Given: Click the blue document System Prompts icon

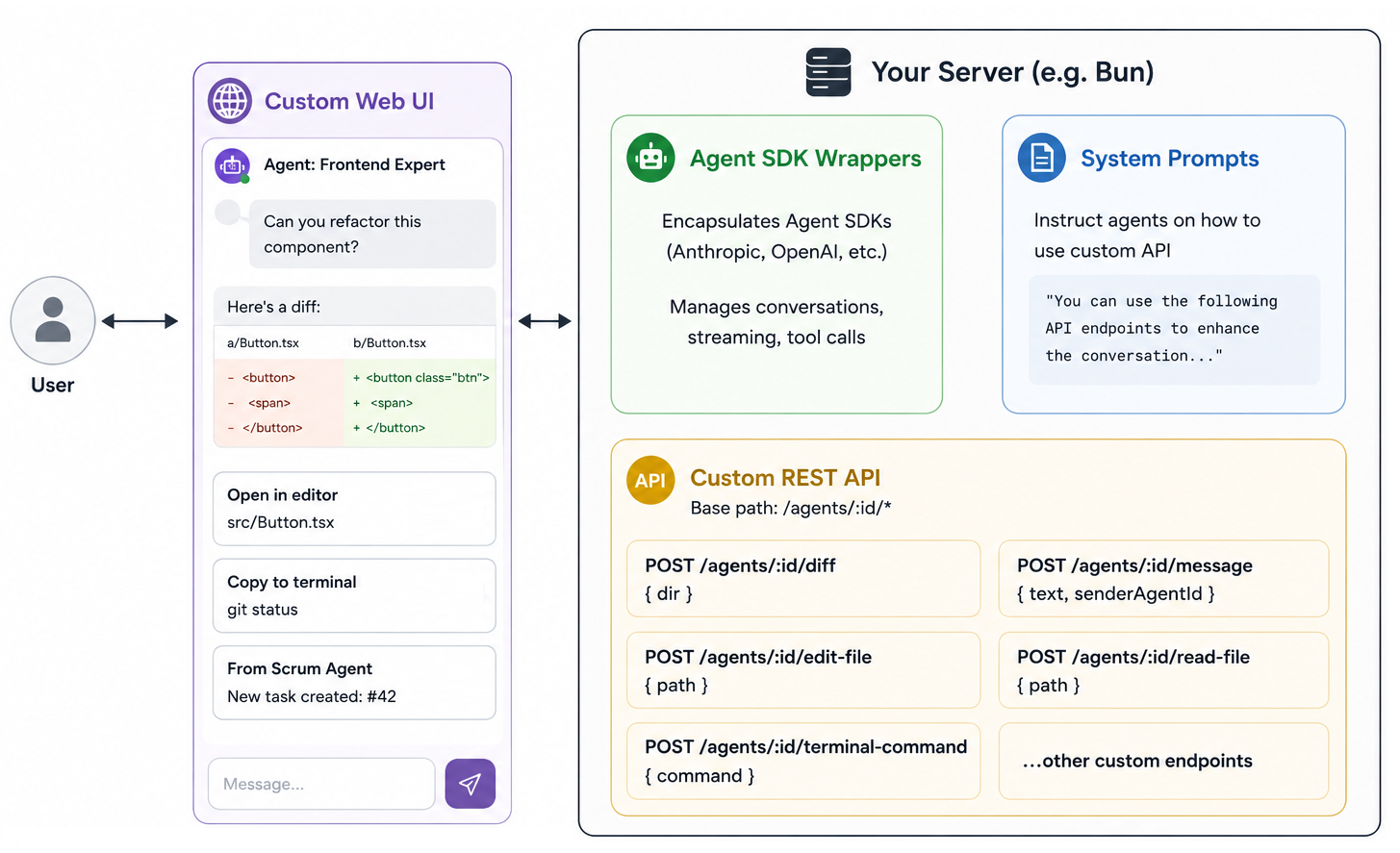Looking at the screenshot, I should [x=1042, y=158].
